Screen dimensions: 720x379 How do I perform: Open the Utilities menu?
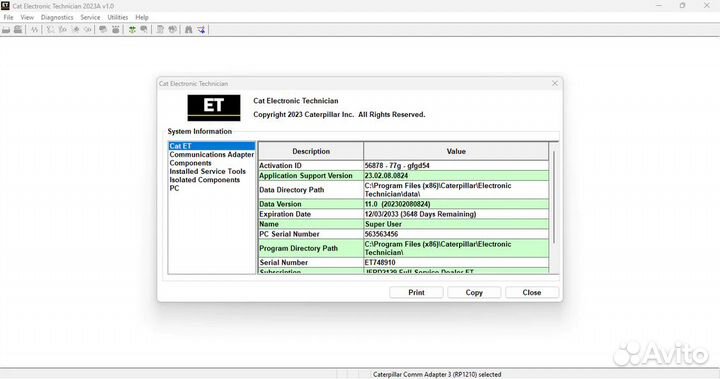(118, 17)
